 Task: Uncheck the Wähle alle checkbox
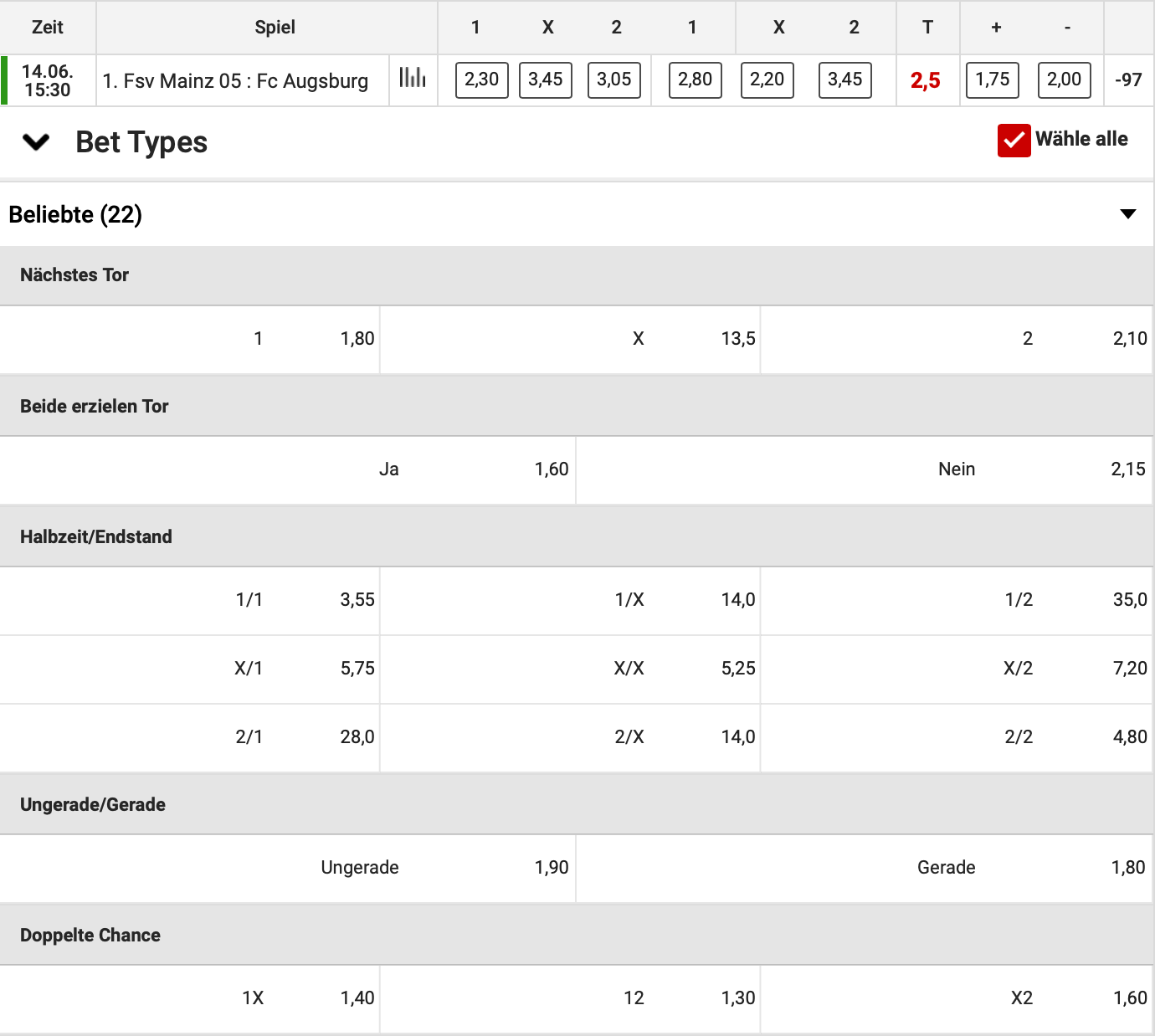pos(1014,140)
